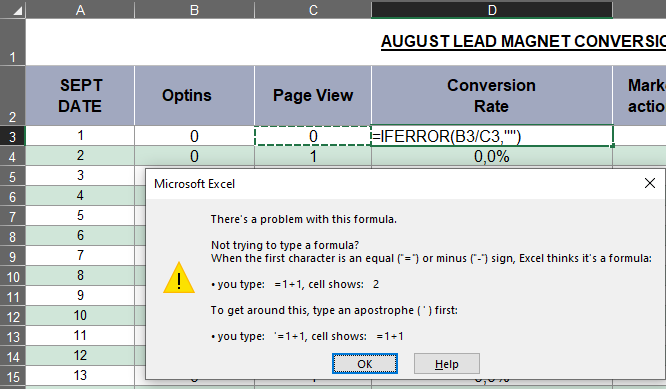Click the Select All corner triangle
The height and width of the screenshot is (389, 666).
17,11
